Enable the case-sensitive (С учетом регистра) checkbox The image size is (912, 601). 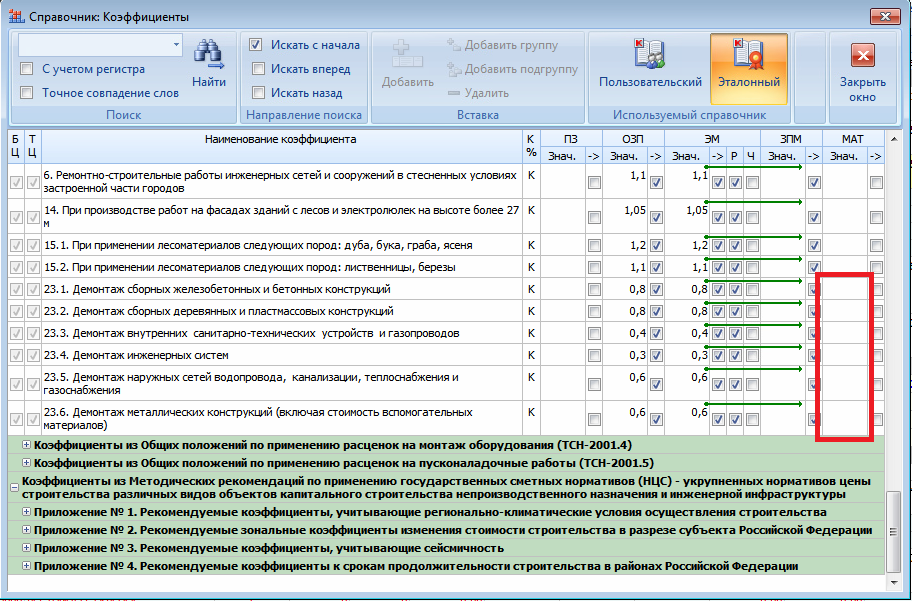27,69
